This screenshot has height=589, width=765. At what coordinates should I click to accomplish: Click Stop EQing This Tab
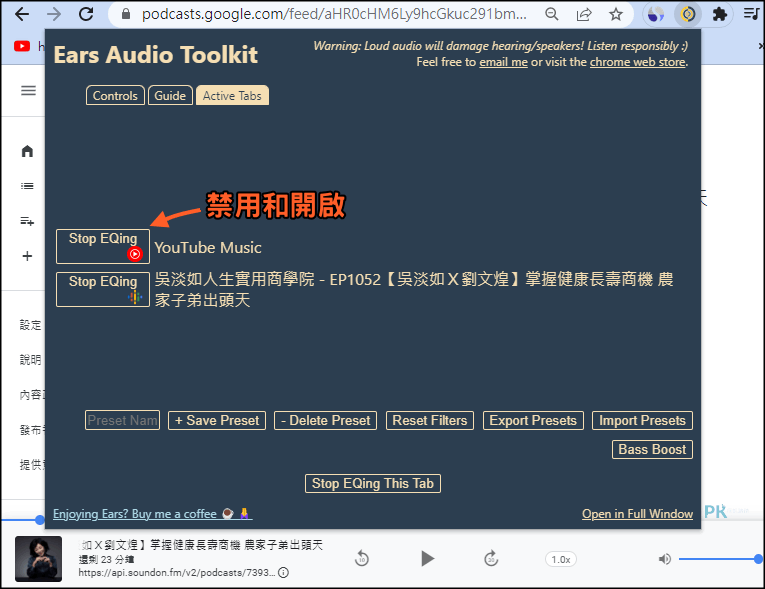click(373, 484)
